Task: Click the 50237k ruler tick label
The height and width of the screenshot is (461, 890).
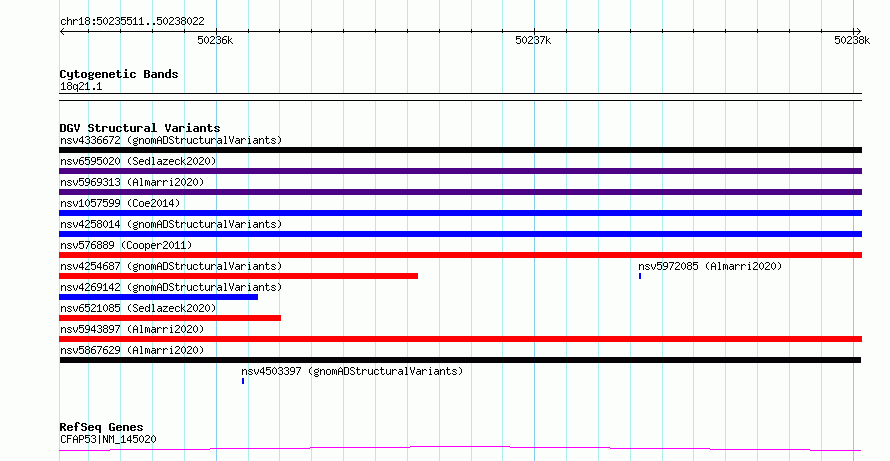Action: pos(533,40)
